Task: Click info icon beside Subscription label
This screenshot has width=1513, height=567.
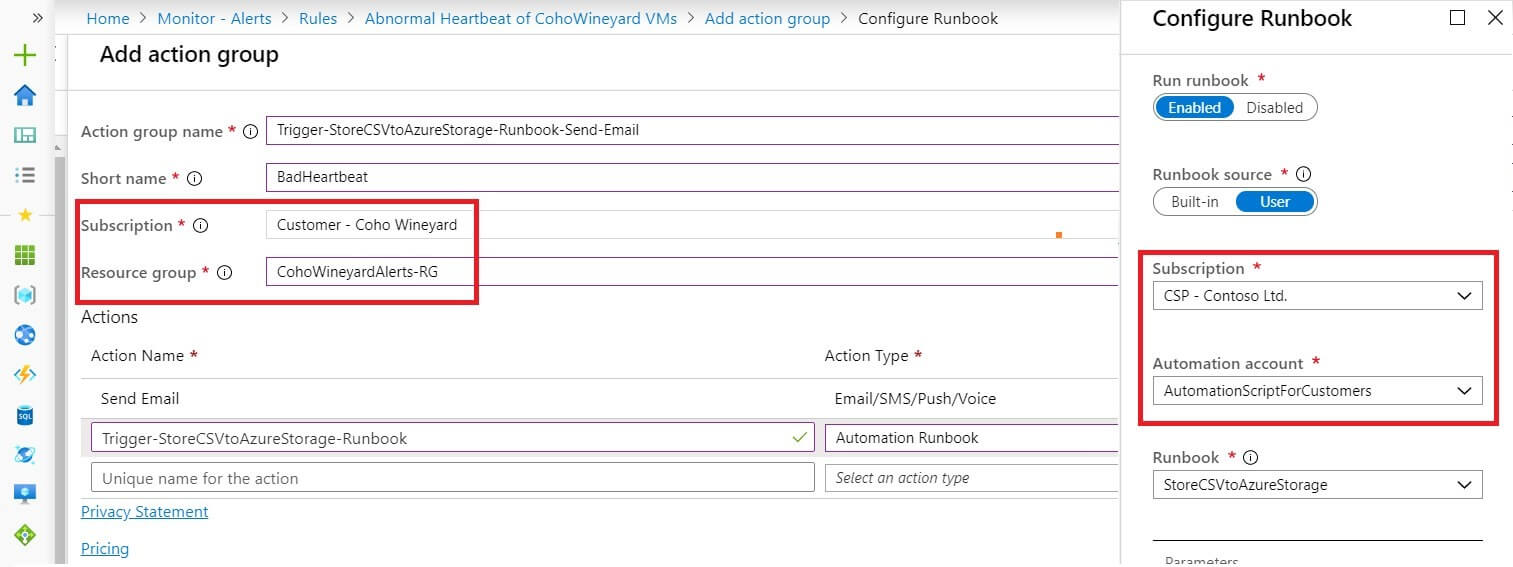Action: [x=200, y=225]
